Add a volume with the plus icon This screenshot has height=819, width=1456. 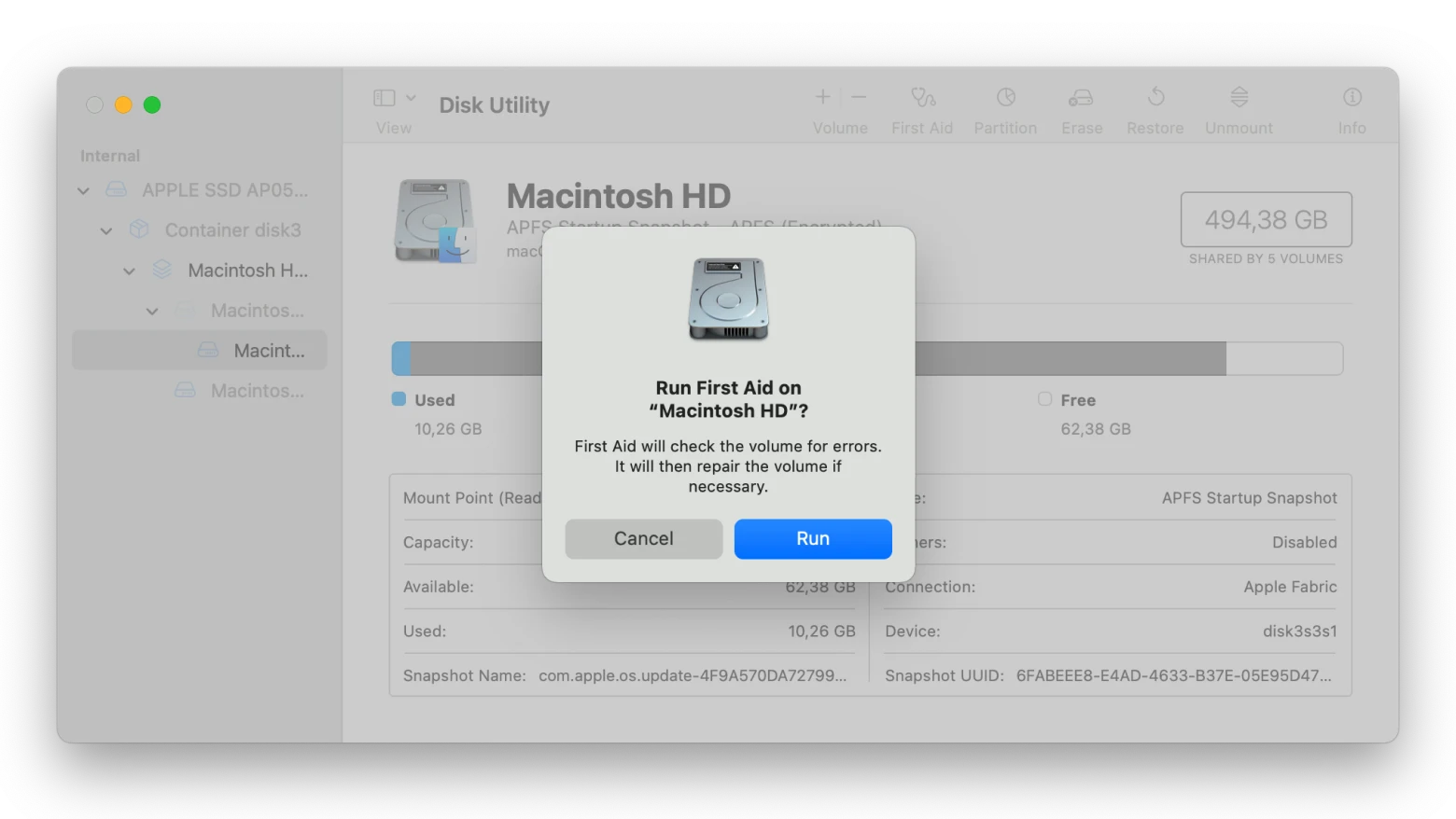coord(822,97)
